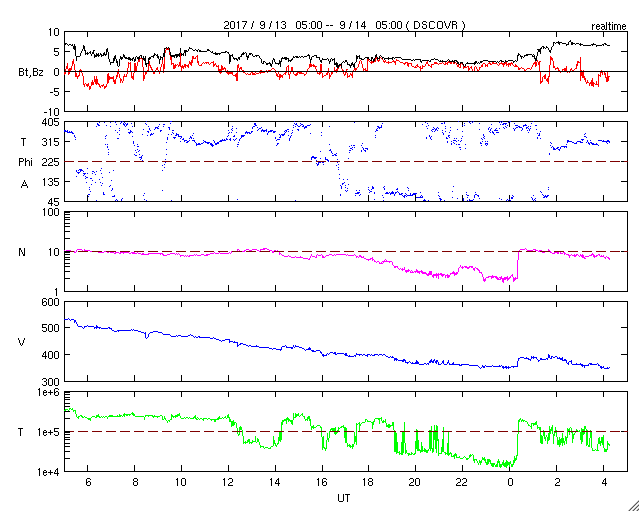Screen dimensions: 640x512
Task: Click the -5 magnetic field tick label
Action: (53, 92)
